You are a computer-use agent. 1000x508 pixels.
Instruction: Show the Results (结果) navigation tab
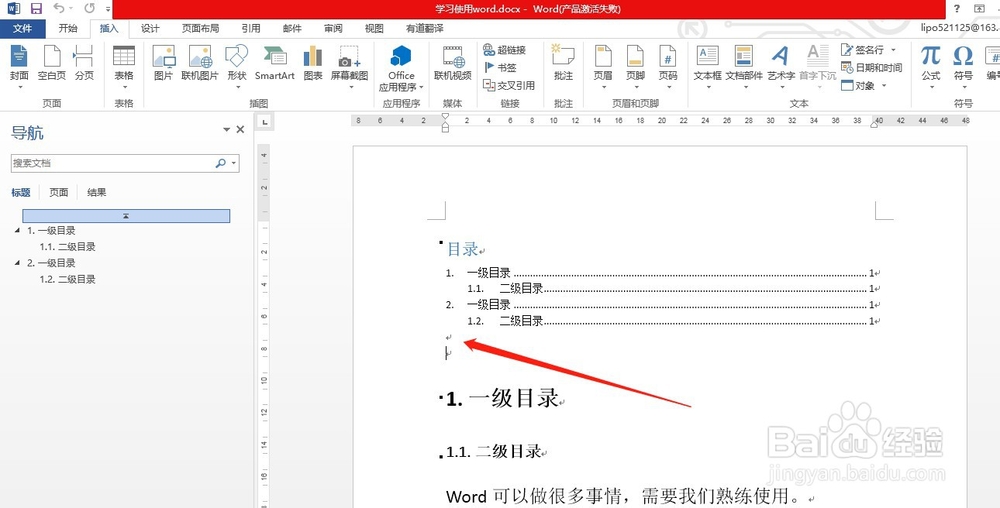pos(97,192)
